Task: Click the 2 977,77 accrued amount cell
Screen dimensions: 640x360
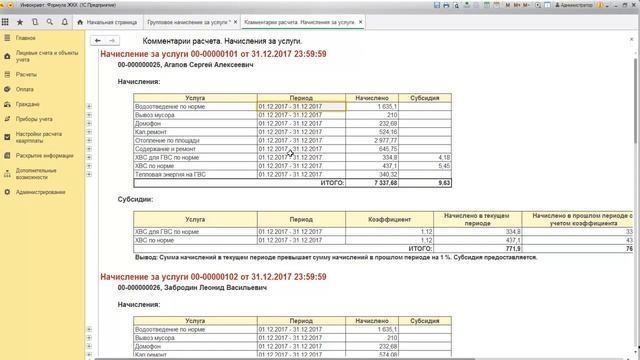Action: (x=372, y=140)
